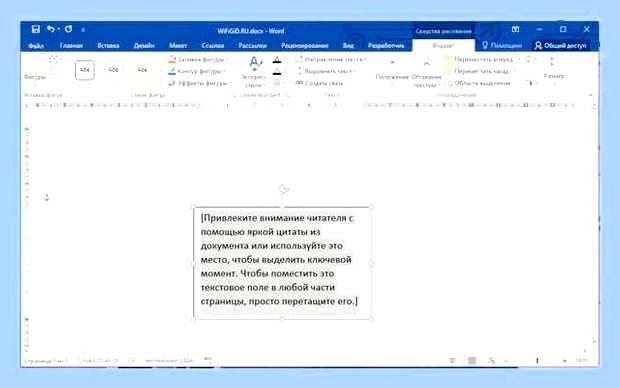620x388 pixels.
Task: Select the second Абв shape style preset
Action: [x=113, y=70]
